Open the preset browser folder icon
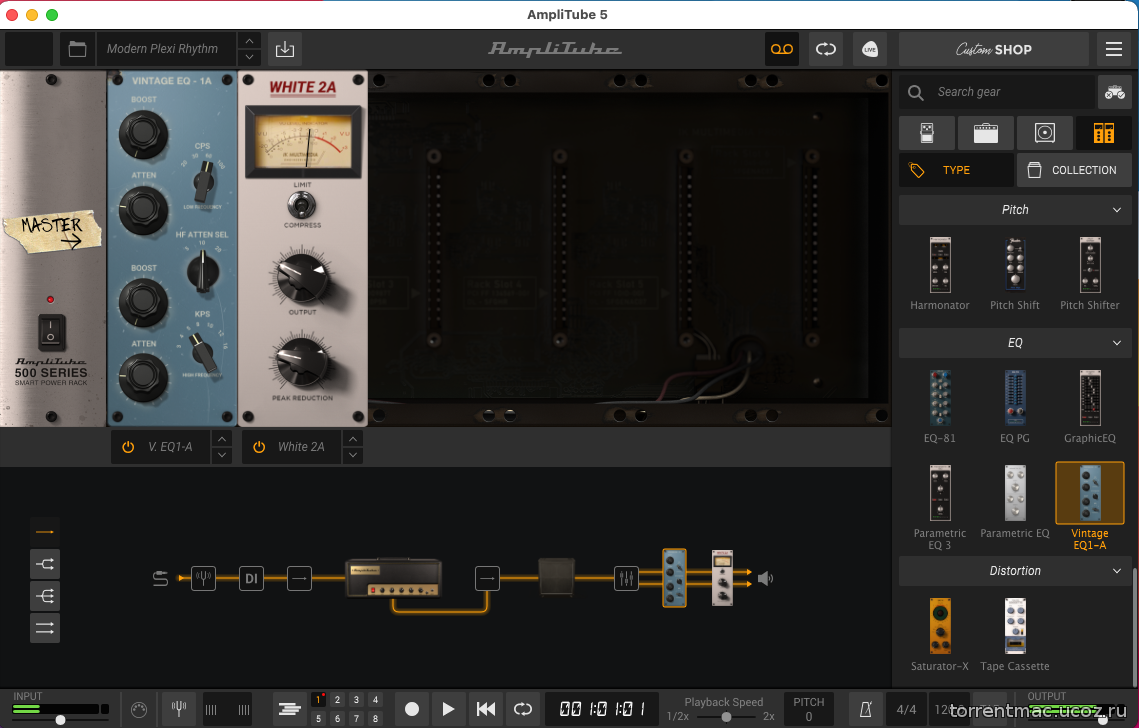 pos(77,49)
